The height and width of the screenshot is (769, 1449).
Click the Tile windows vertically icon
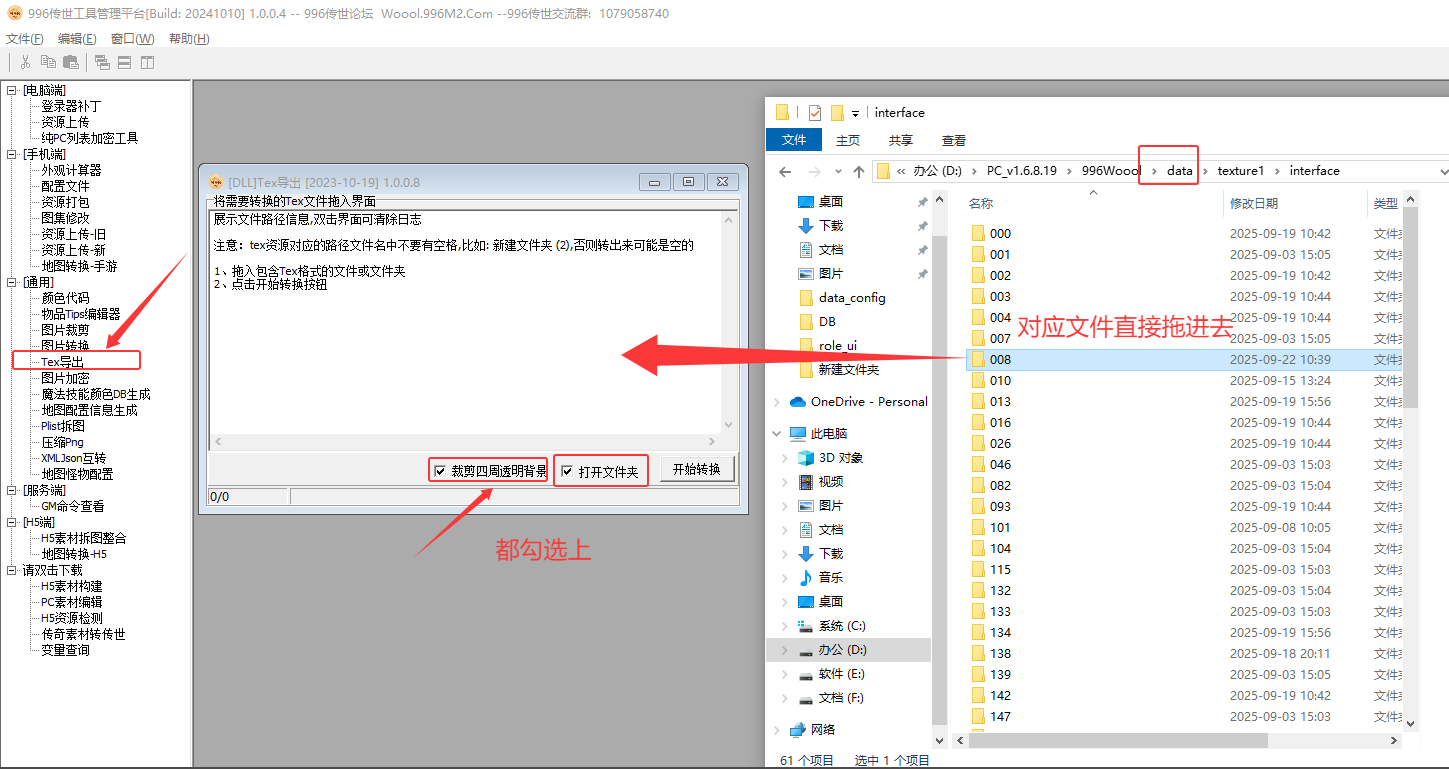coord(147,62)
